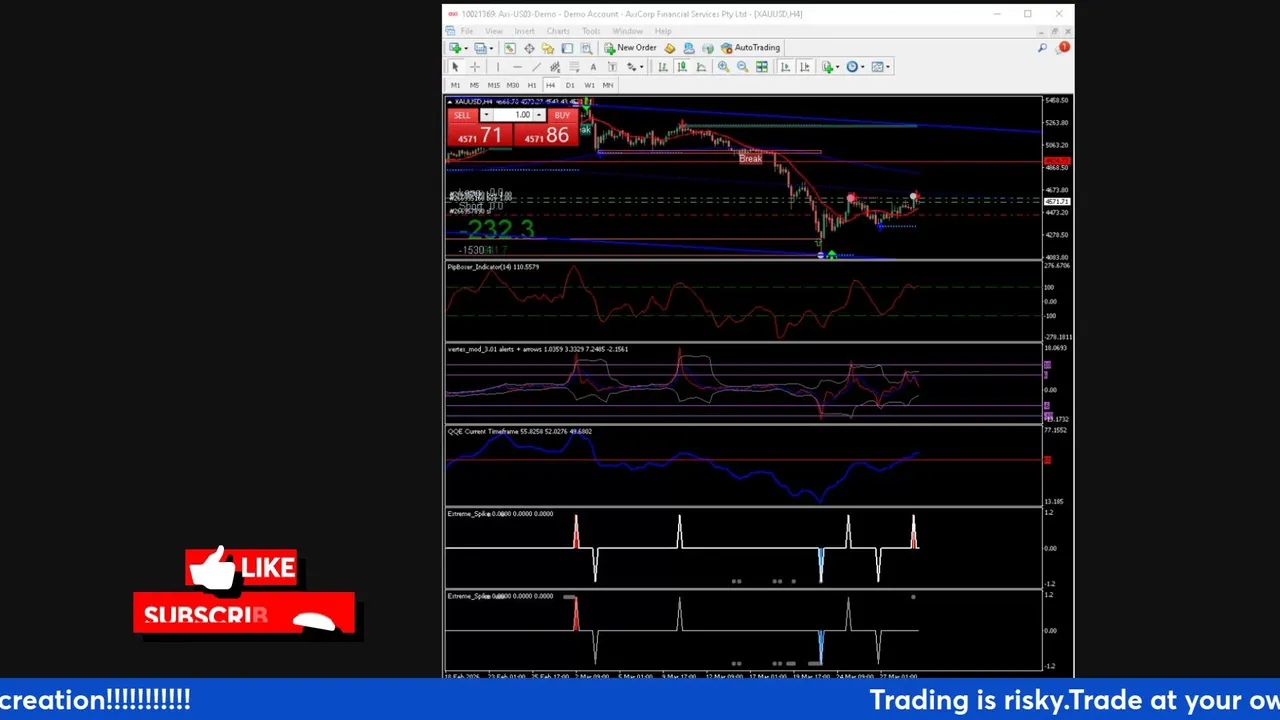Tile windows with the grid icon
This screenshot has height=720, width=1280.
pos(761,67)
